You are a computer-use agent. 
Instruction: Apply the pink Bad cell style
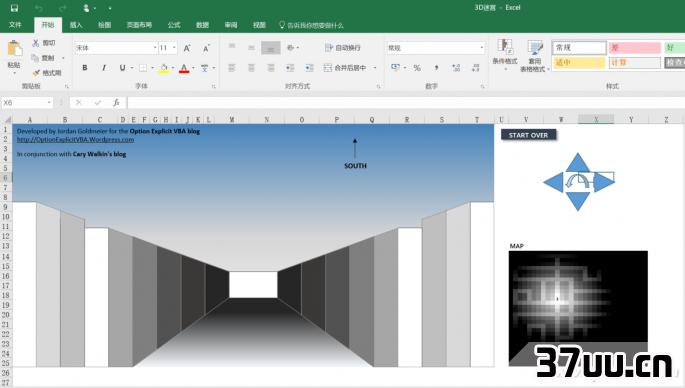click(x=635, y=48)
